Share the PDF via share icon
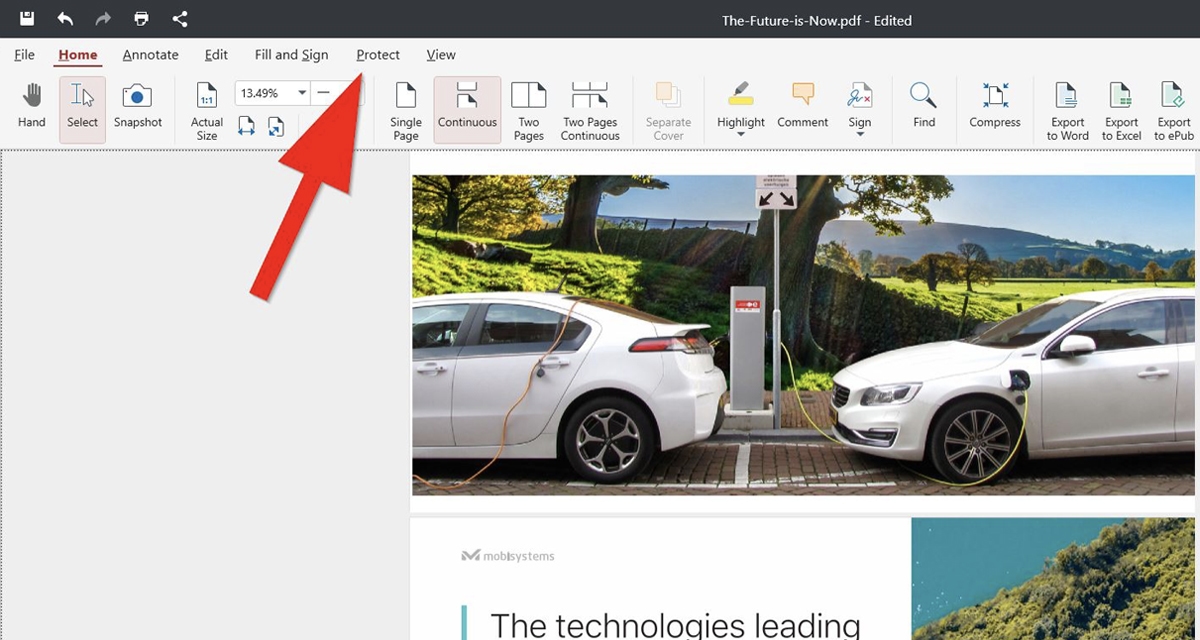Viewport: 1200px width, 640px height. 180,19
